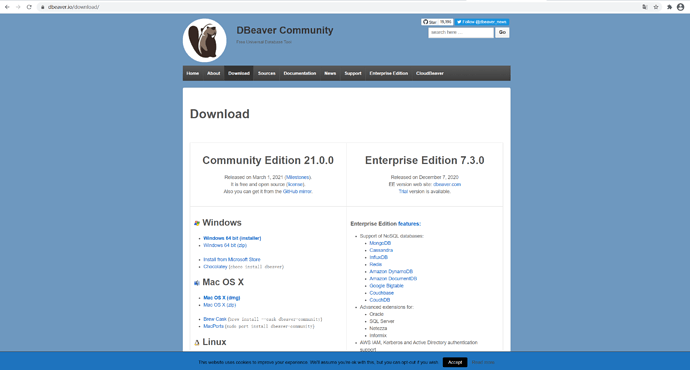Open the Support menu item
This screenshot has width=690, height=370.
coord(353,73)
